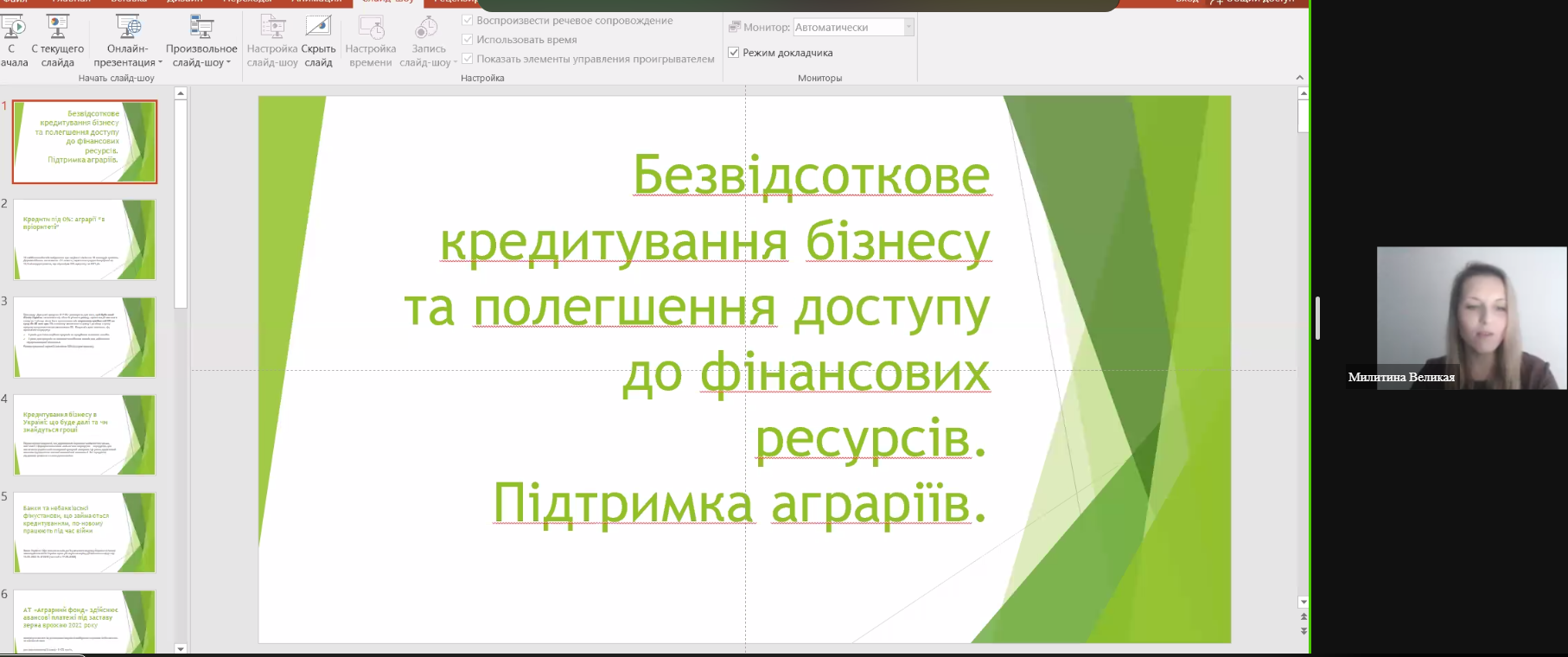
Task: Click the Милитина Великая name label
Action: (1401, 377)
